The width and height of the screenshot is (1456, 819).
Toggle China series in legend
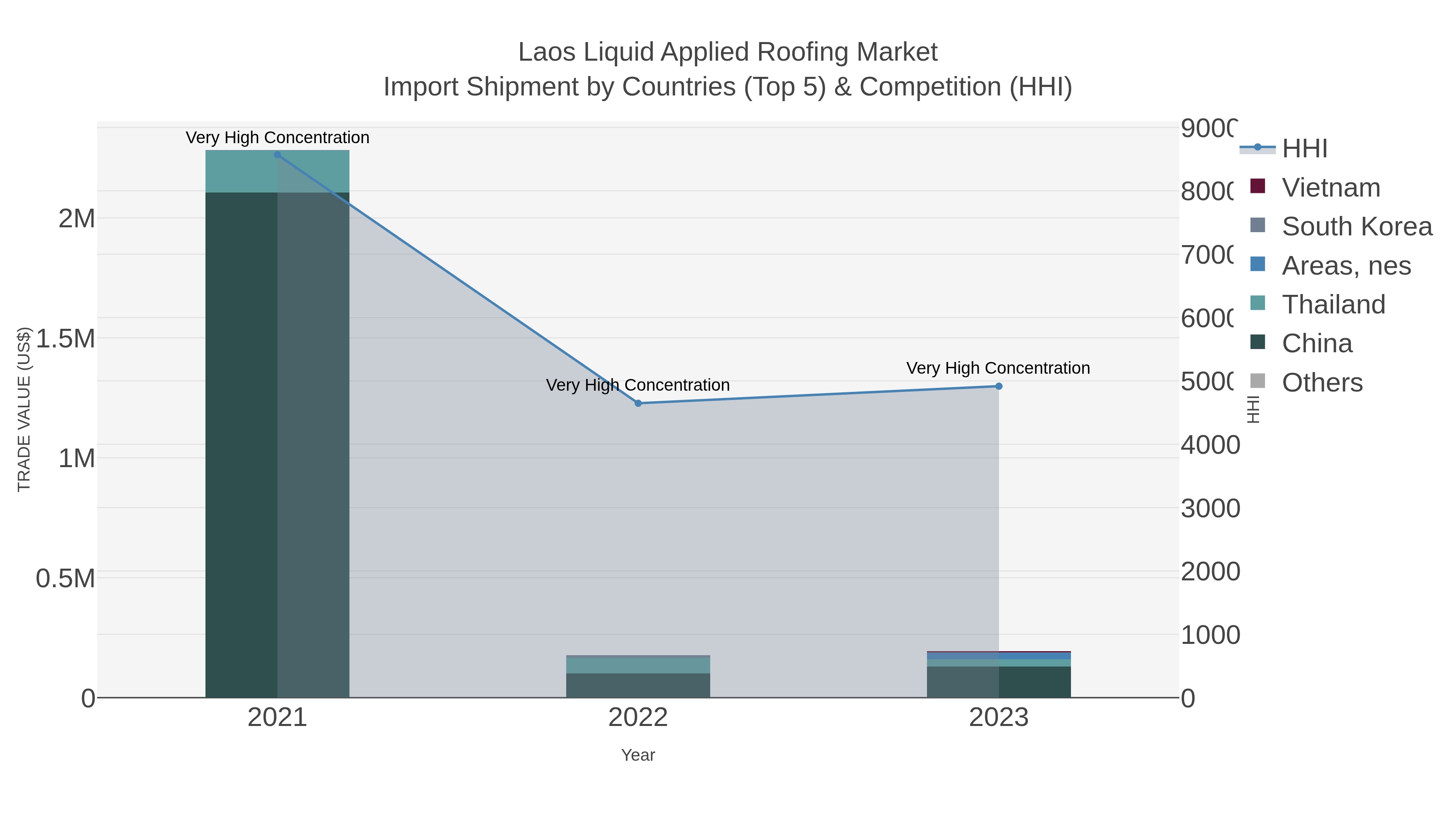(x=1301, y=344)
